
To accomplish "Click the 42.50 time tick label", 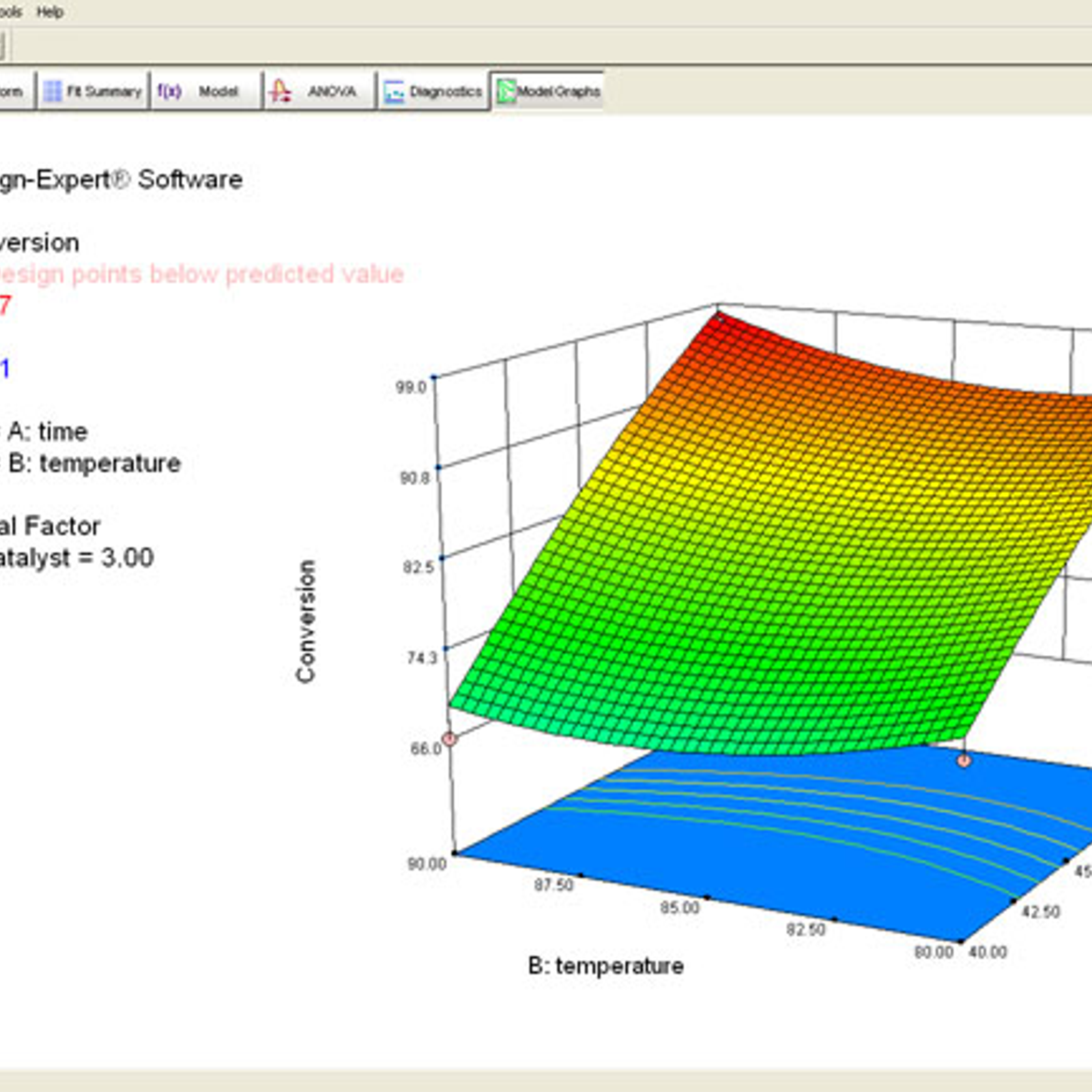I will [1041, 911].
